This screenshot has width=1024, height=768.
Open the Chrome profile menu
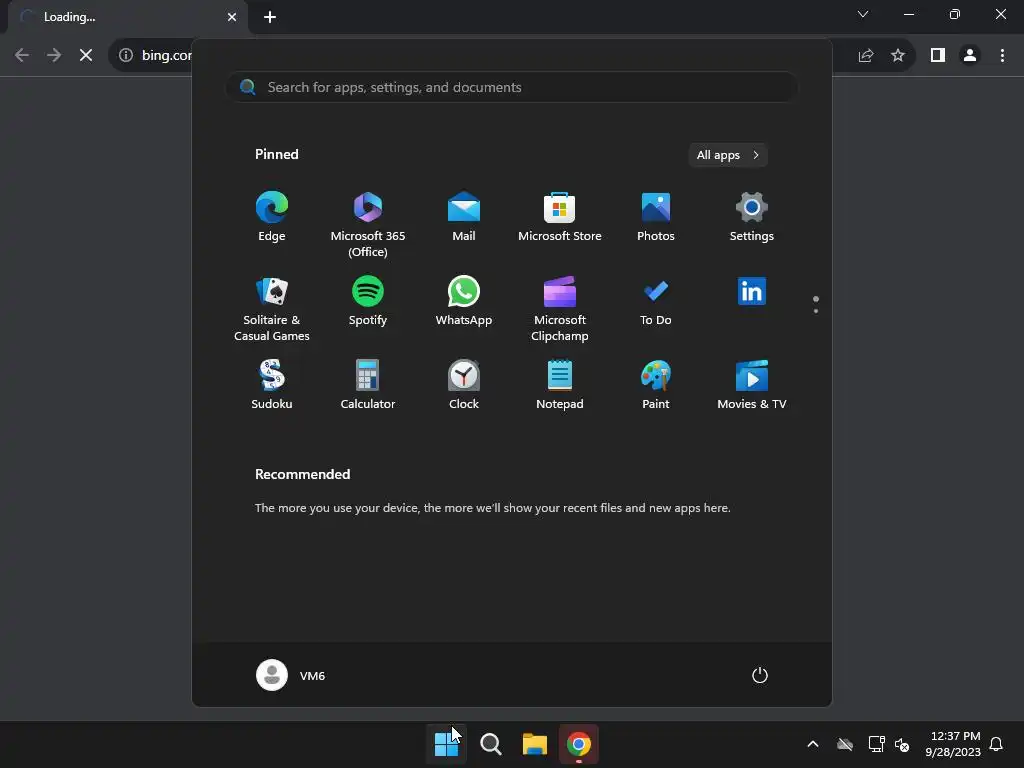coord(970,55)
